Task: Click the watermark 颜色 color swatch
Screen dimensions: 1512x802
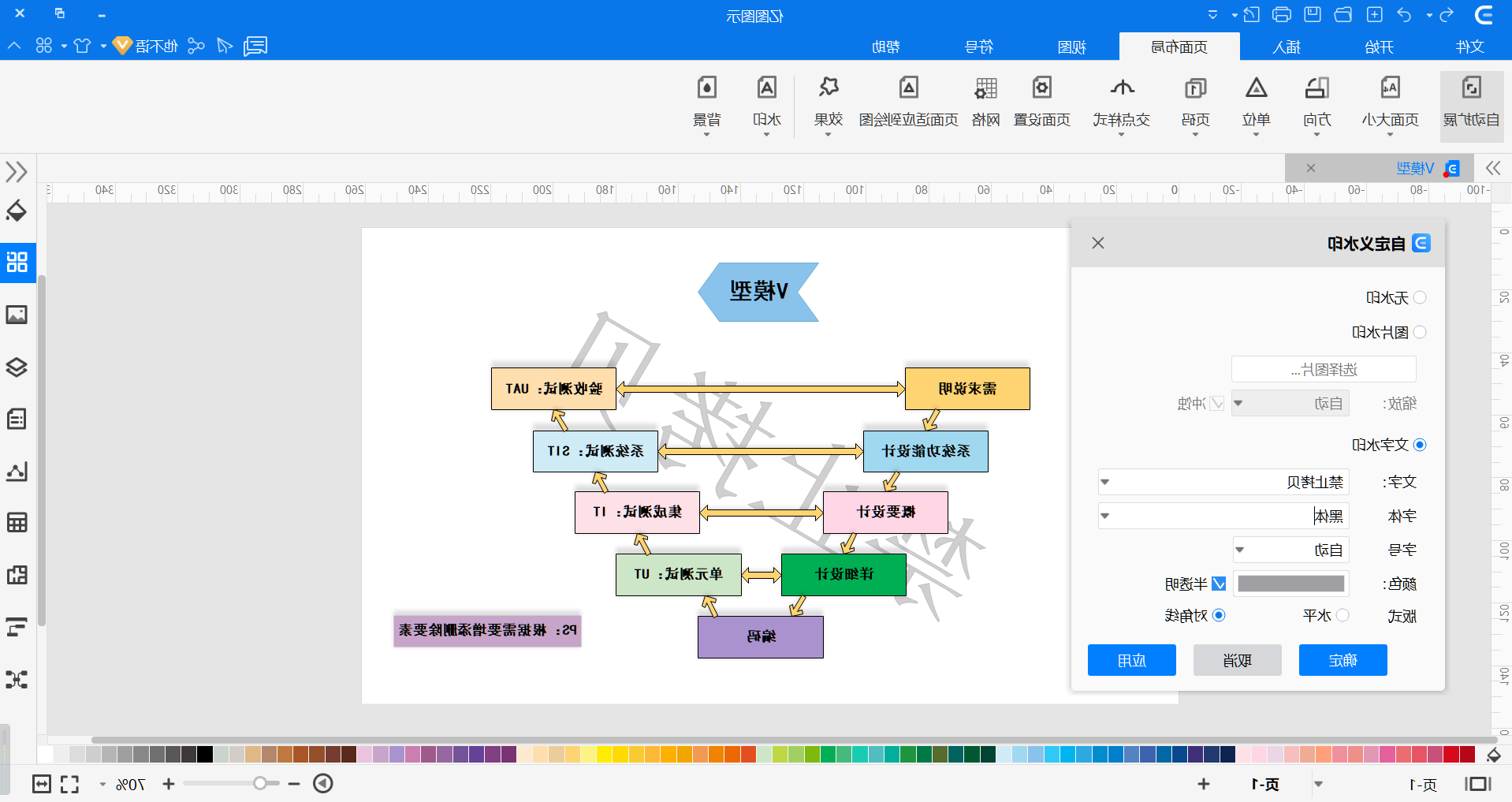Action: pos(1290,584)
